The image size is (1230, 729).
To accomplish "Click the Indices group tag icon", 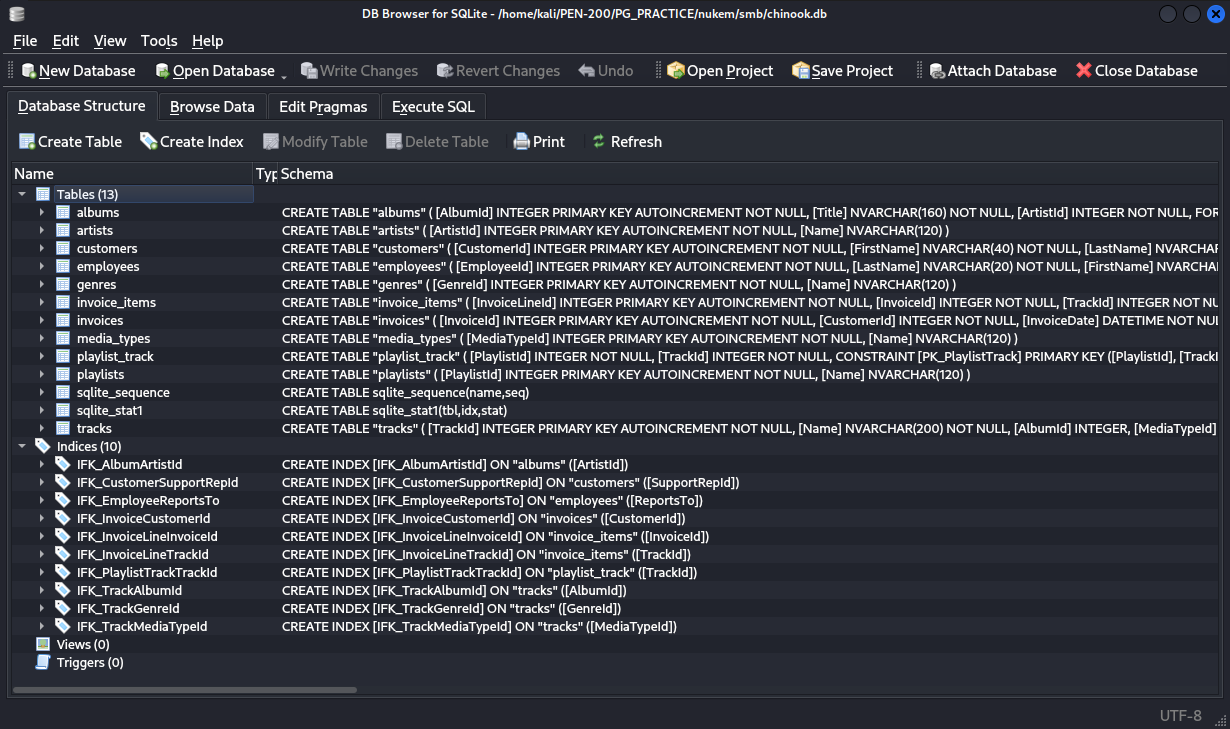I will click(x=43, y=446).
